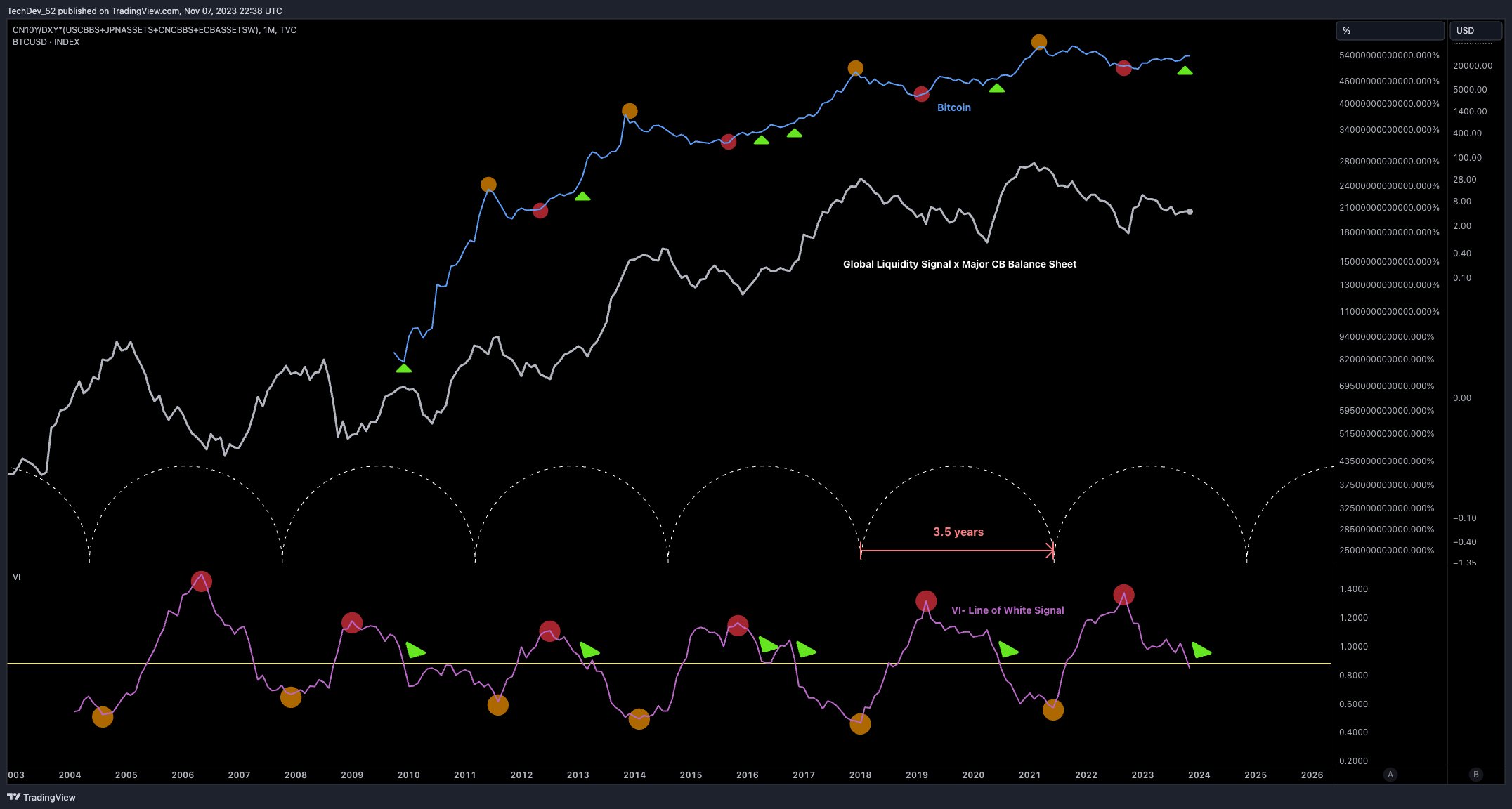Select the circled B price scale icon
The width and height of the screenshot is (1512, 809).
point(1475,775)
